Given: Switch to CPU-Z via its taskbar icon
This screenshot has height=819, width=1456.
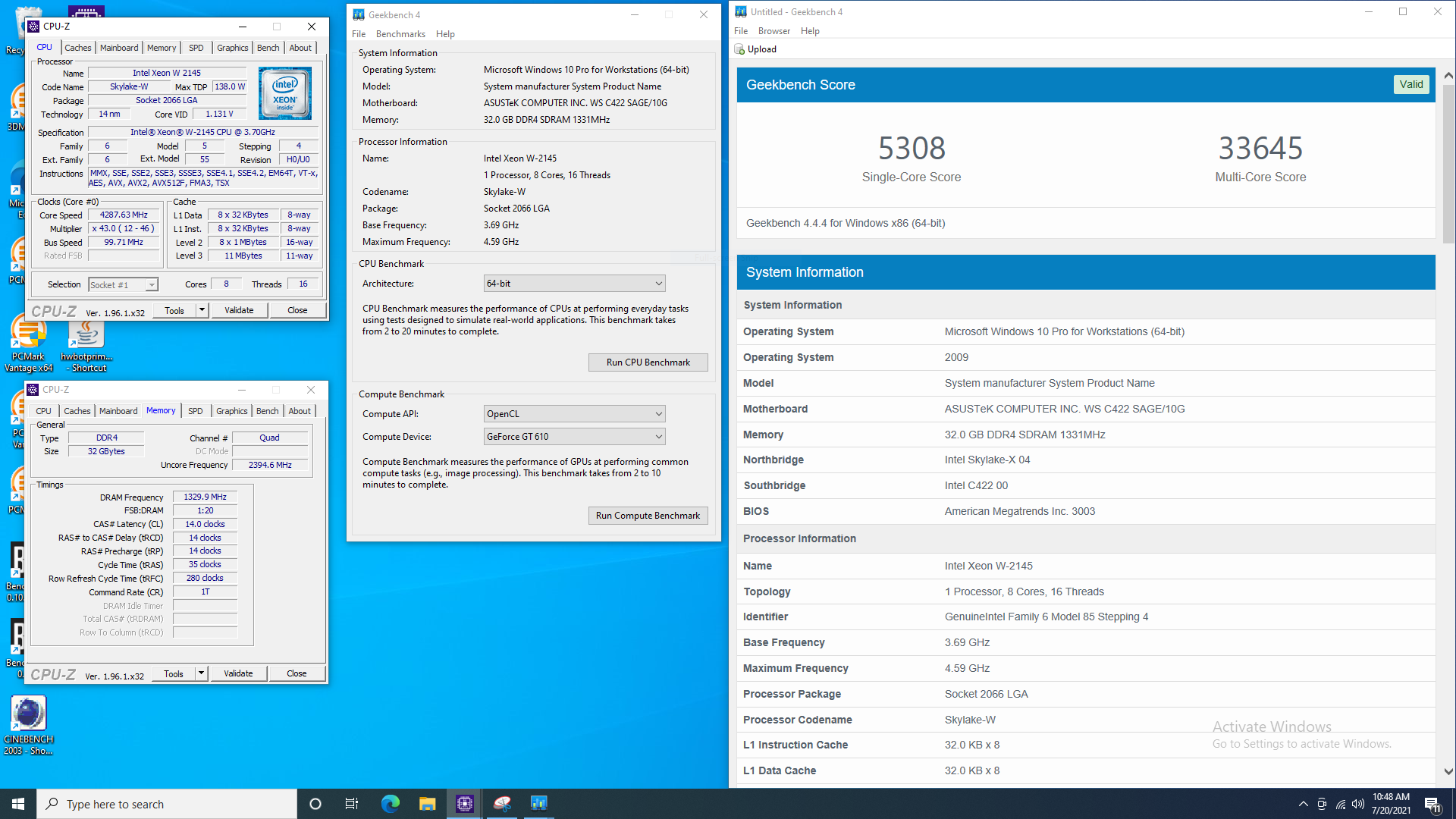Looking at the screenshot, I should click(465, 804).
